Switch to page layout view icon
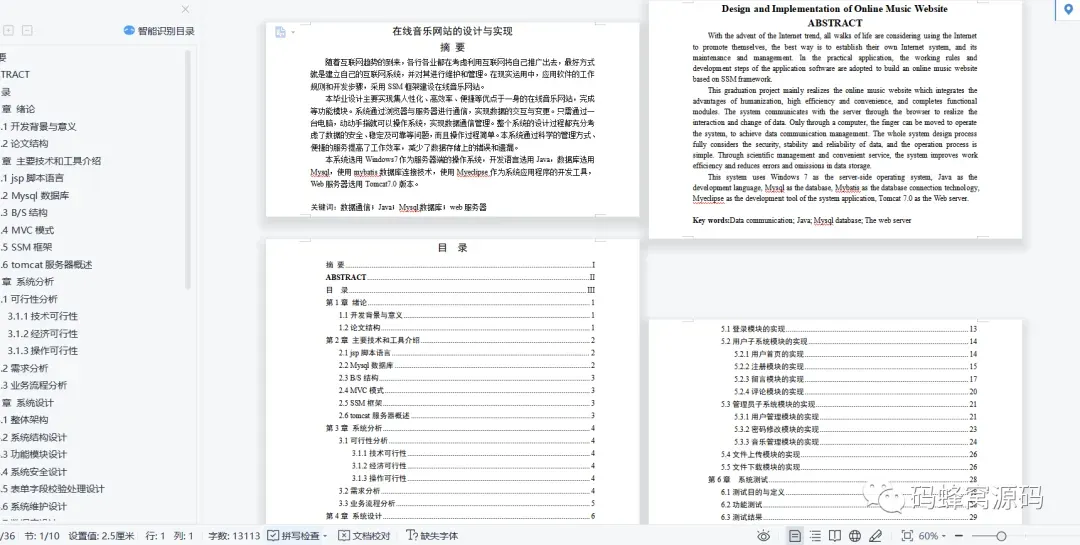Image resolution: width=1080 pixels, height=545 pixels. click(795, 536)
